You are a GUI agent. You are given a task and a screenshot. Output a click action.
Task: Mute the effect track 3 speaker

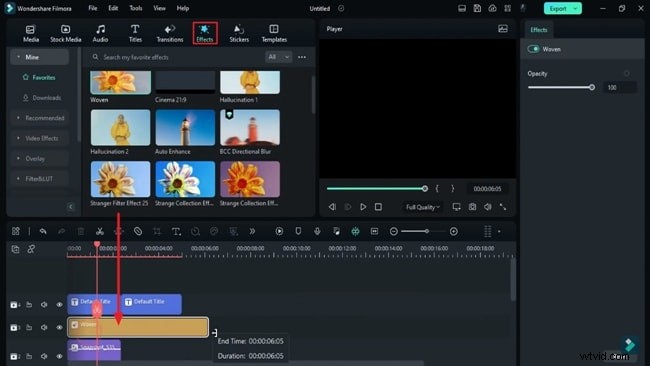44,327
